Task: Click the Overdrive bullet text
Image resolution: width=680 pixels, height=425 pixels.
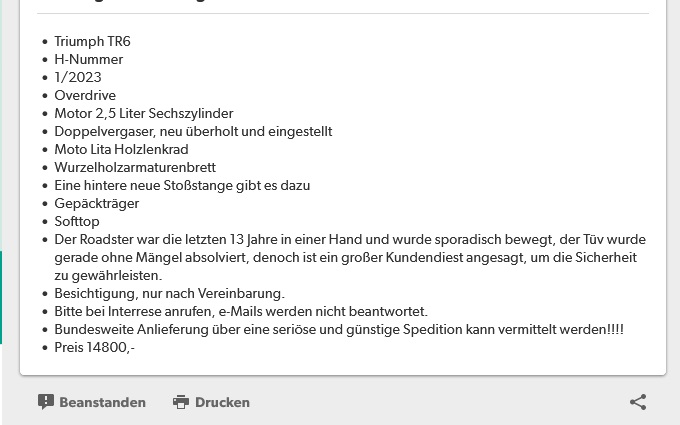Action: (85, 95)
